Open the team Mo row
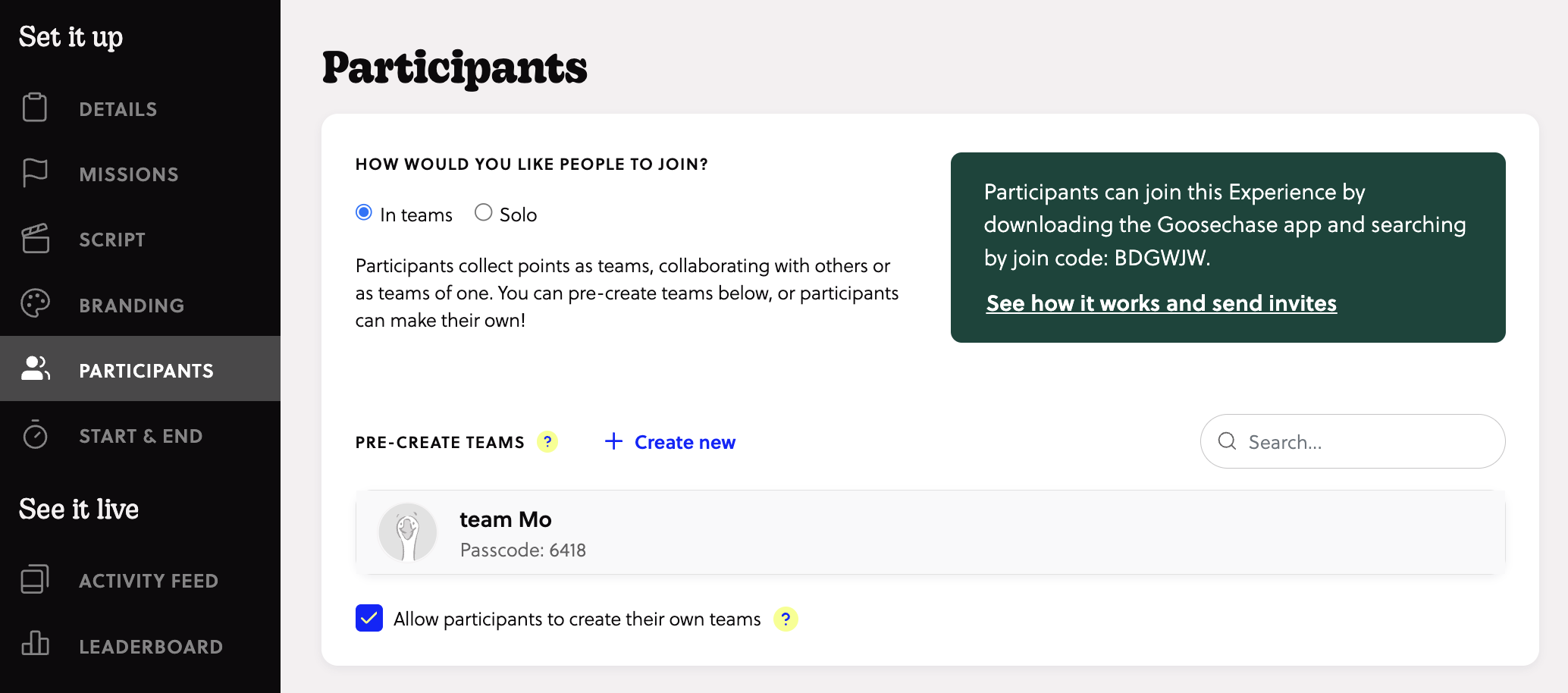The height and width of the screenshot is (693, 1568). pos(930,533)
